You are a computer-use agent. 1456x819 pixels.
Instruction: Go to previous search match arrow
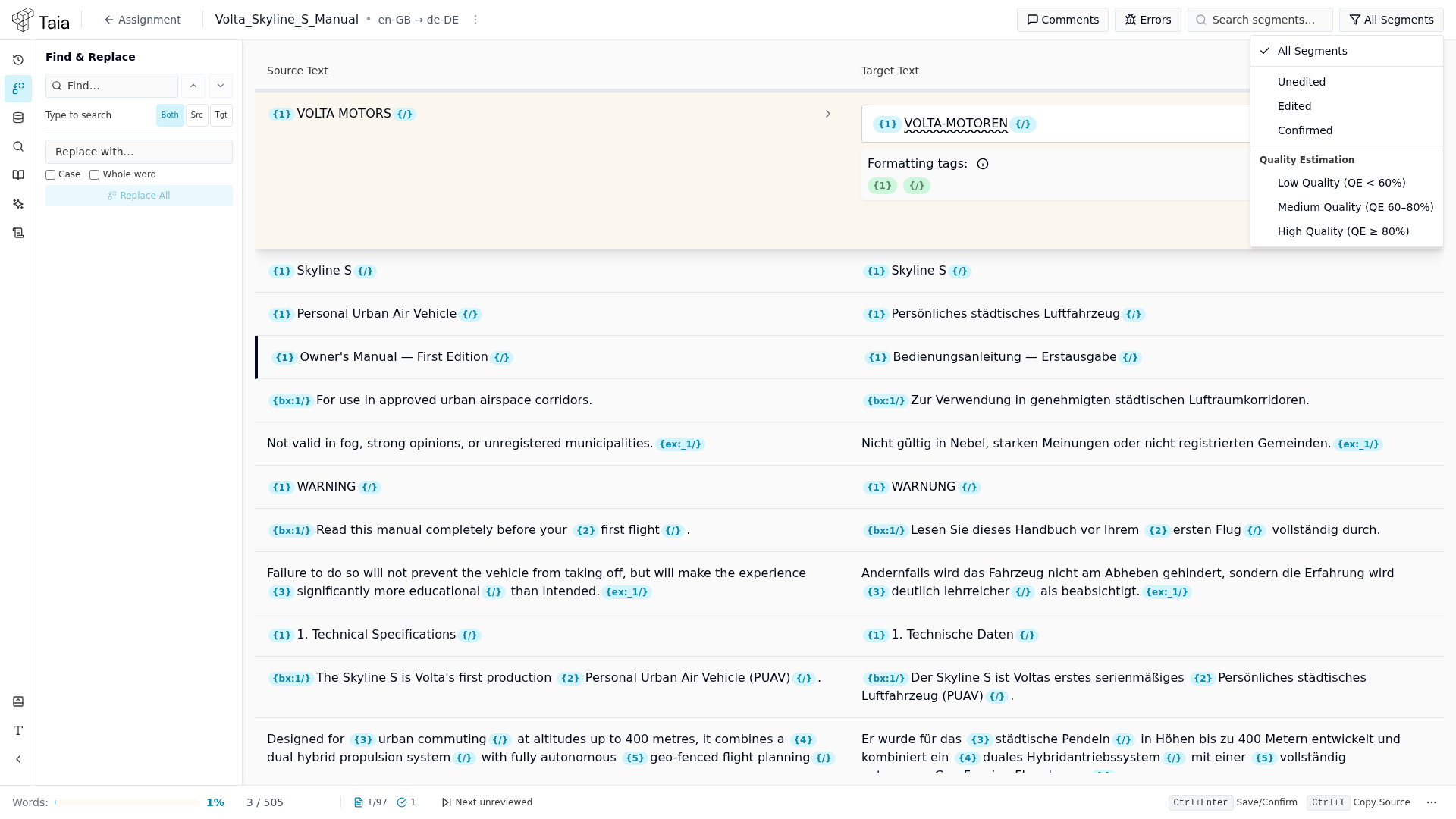tap(193, 86)
